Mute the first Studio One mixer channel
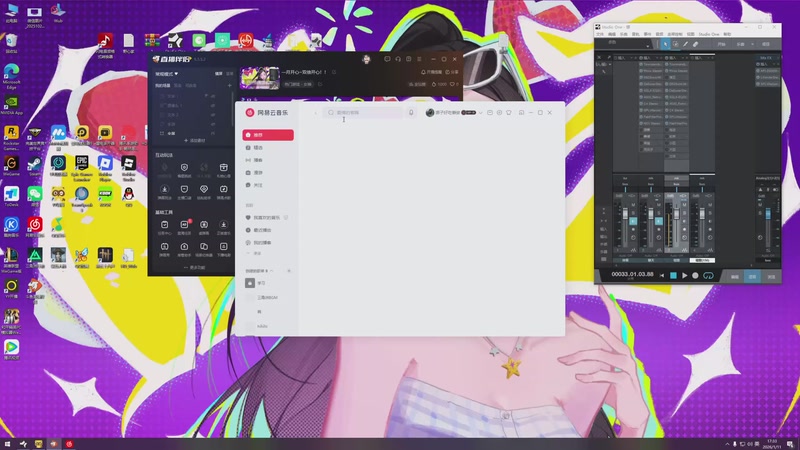This screenshot has width=800, height=450. click(x=633, y=205)
